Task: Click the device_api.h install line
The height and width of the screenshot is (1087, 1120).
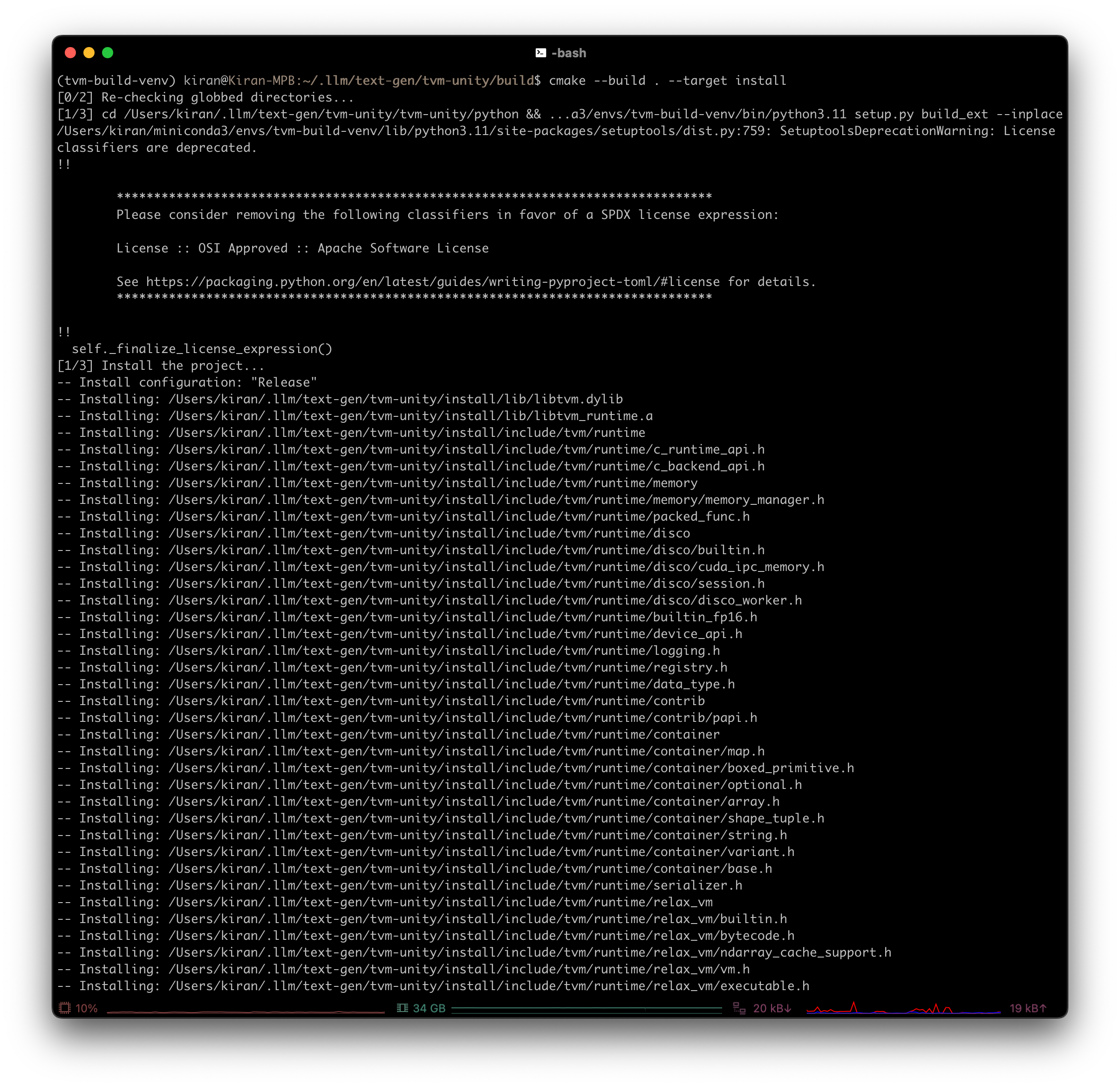Action: [x=400, y=633]
